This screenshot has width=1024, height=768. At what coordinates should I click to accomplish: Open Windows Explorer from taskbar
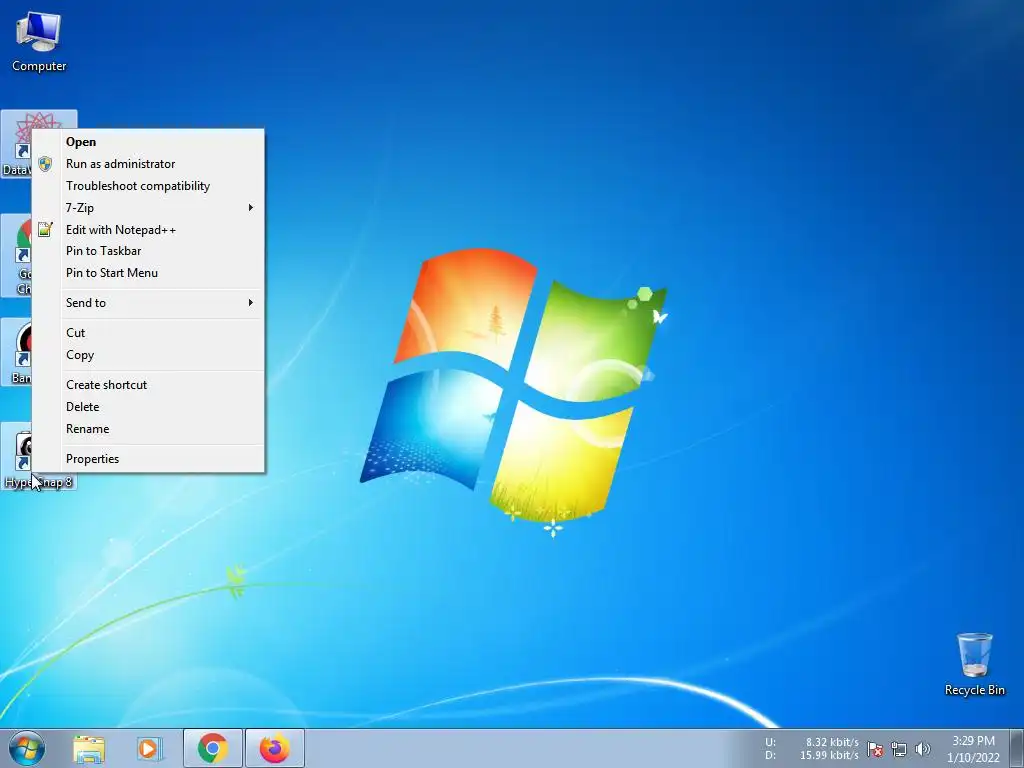89,748
